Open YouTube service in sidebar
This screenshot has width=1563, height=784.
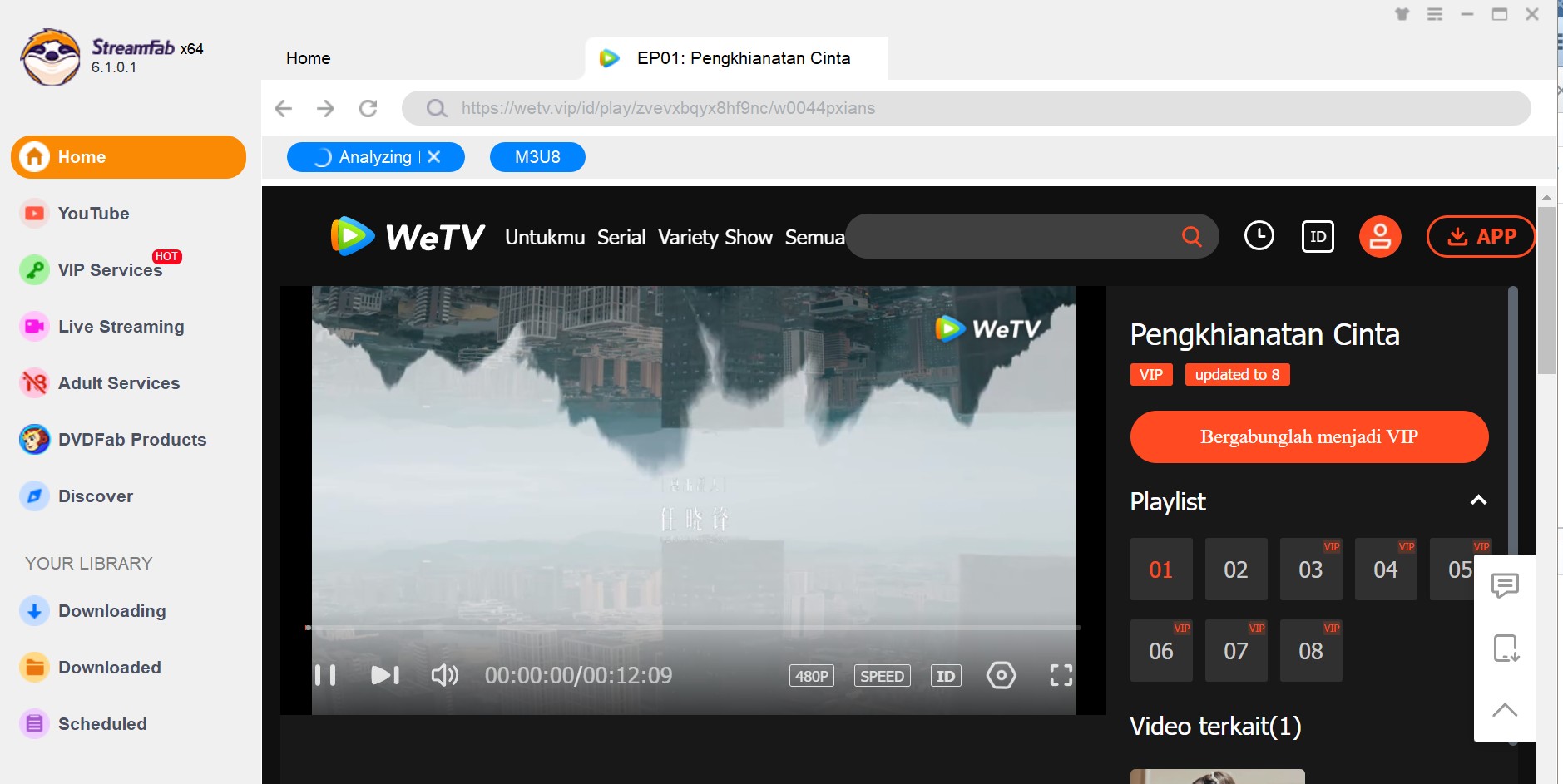click(x=75, y=214)
